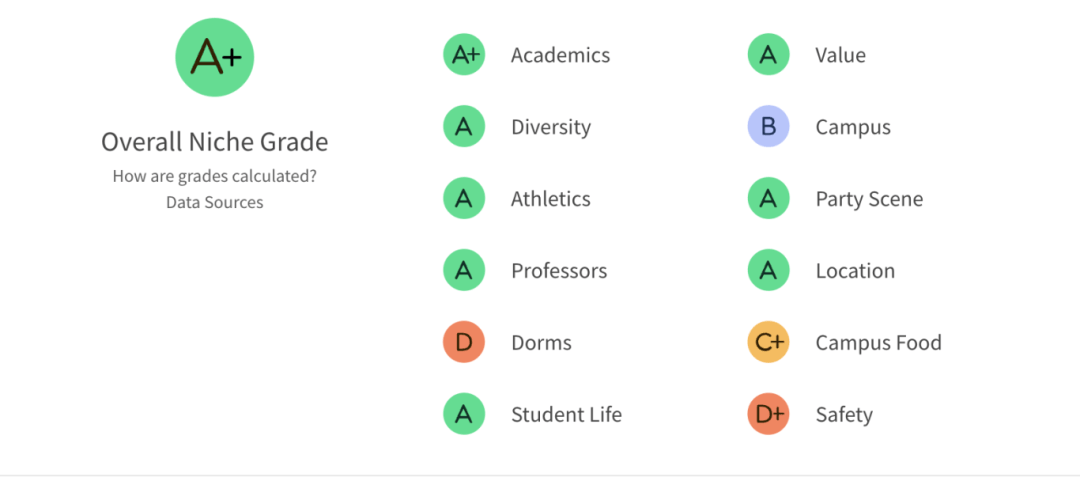Open the Student Life category label
The image size is (1080, 477).
pos(566,414)
